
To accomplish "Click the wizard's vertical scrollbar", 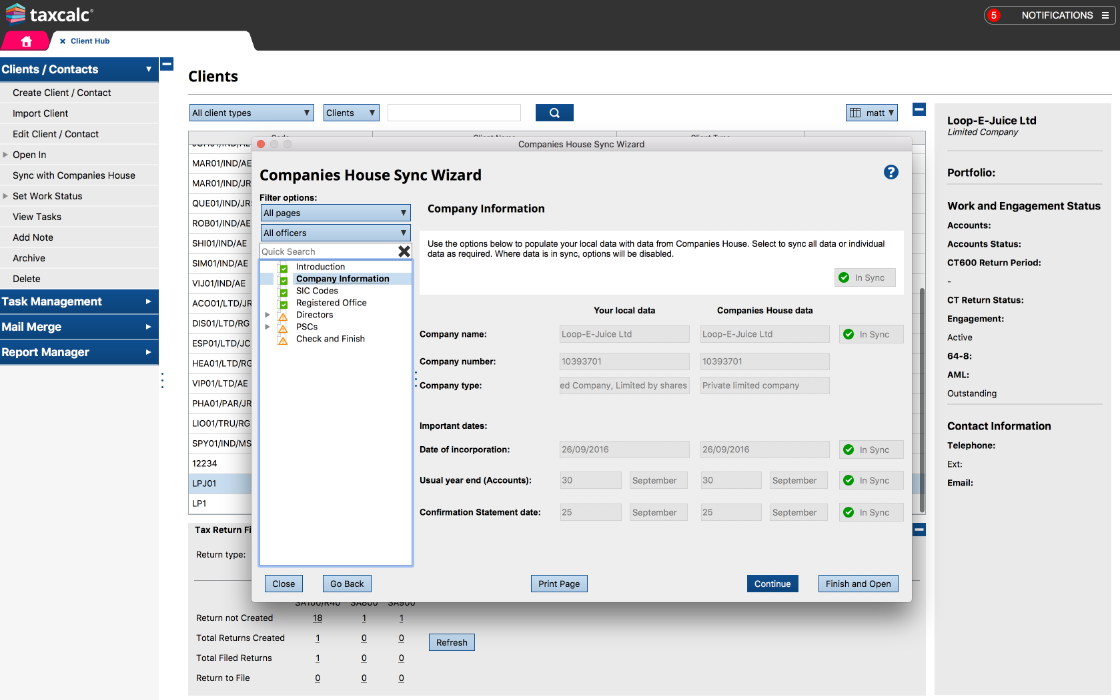I will point(920,400).
